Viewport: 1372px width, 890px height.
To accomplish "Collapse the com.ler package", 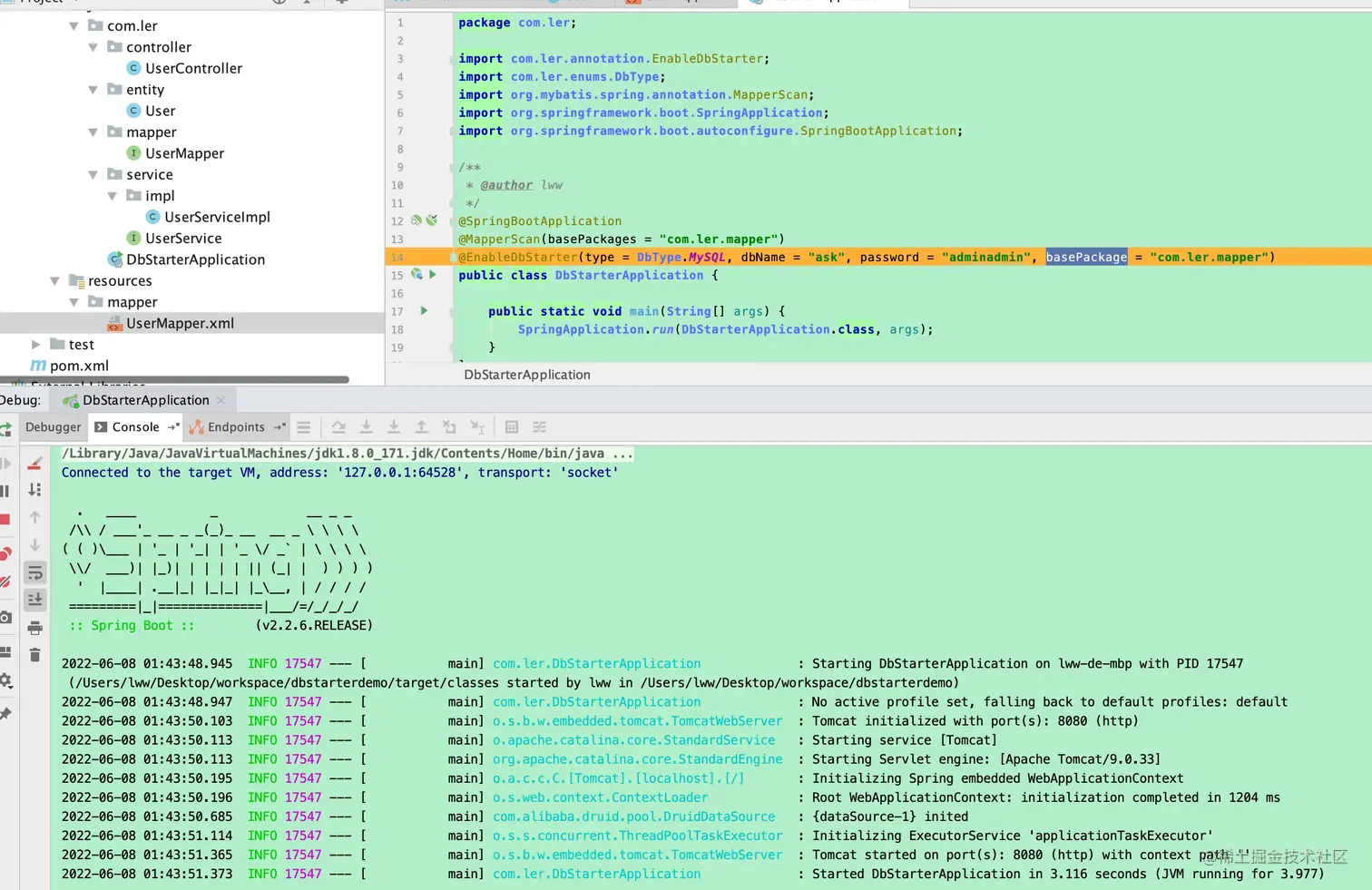I will coord(73,26).
